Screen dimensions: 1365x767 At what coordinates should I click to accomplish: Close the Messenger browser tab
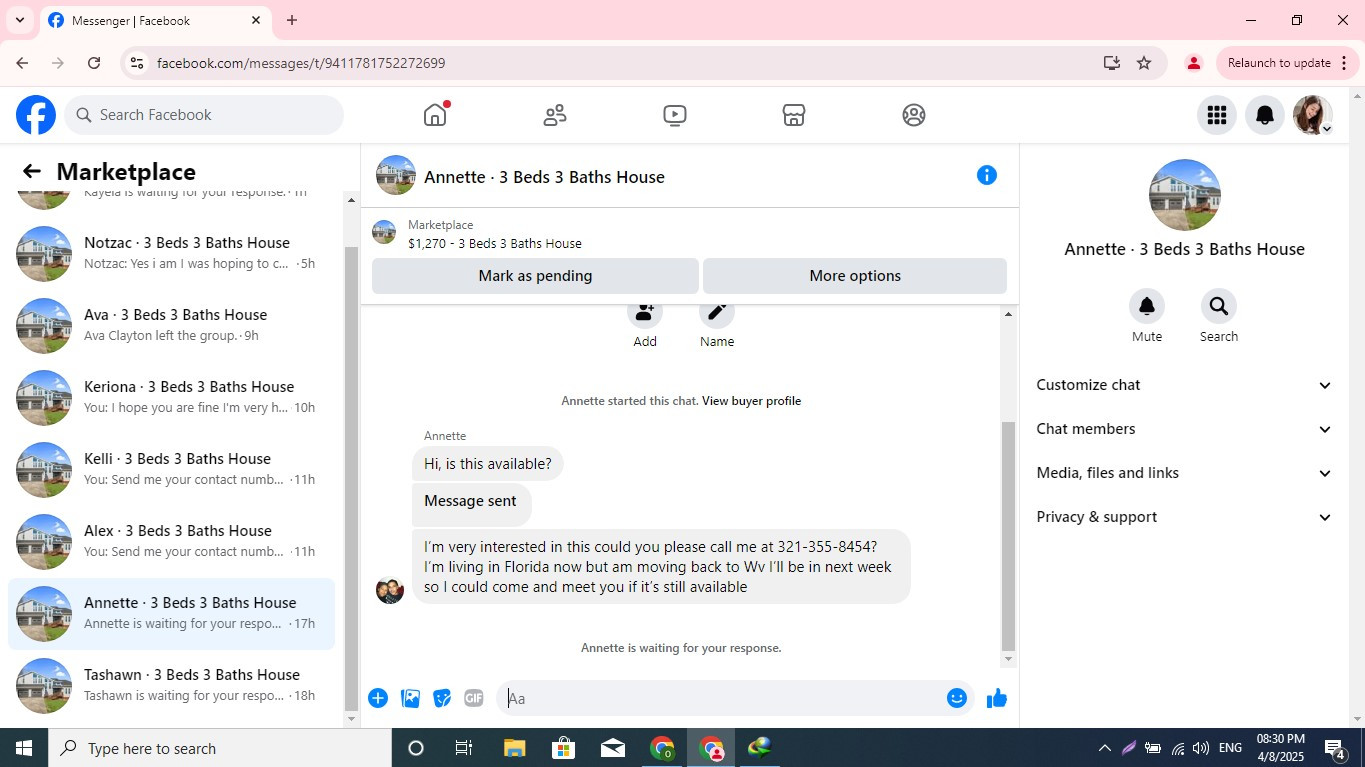pos(255,20)
